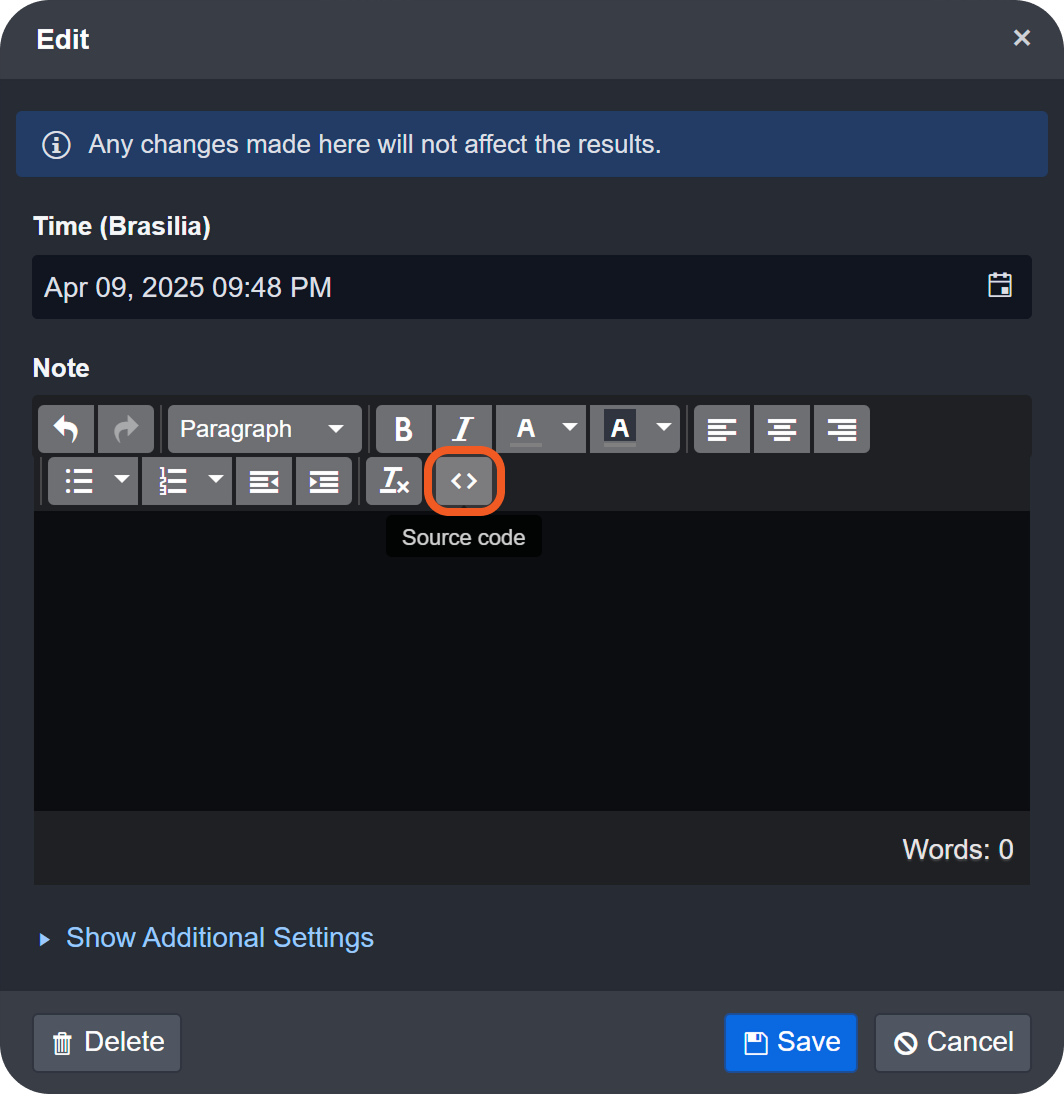This screenshot has height=1094, width=1064.
Task: Increase the text indent
Action: pos(324,481)
